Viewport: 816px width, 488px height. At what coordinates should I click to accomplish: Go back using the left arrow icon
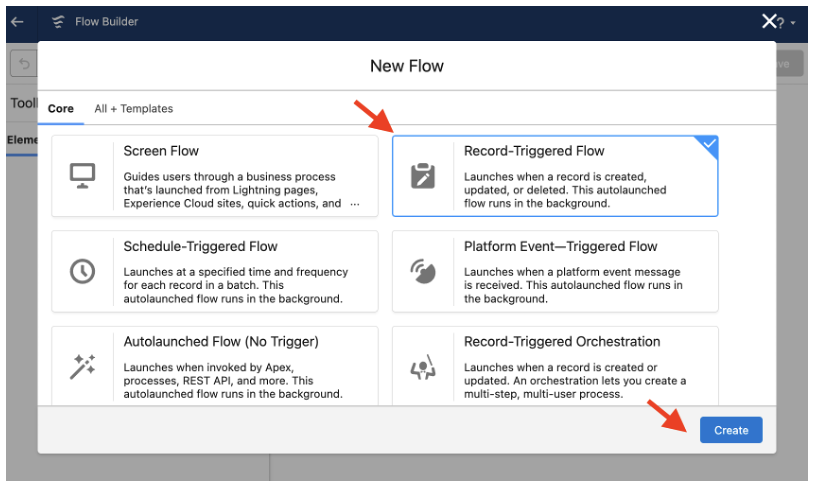click(17, 21)
